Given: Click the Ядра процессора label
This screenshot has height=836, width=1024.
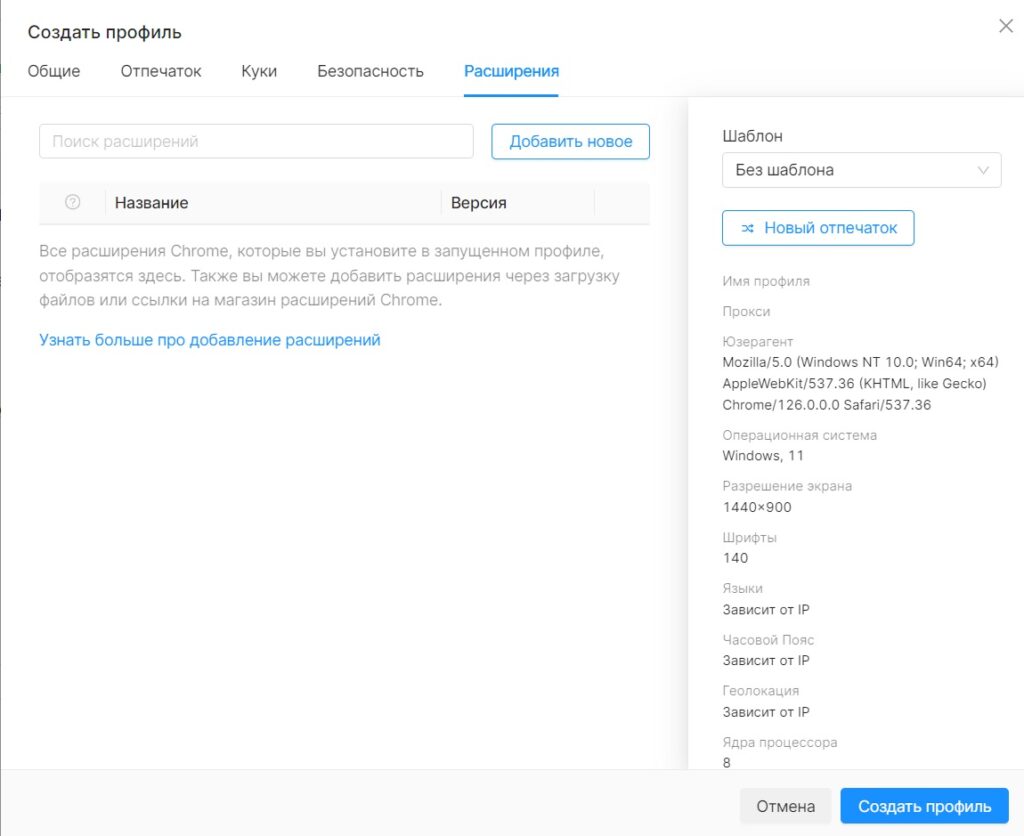Looking at the screenshot, I should [x=780, y=743].
